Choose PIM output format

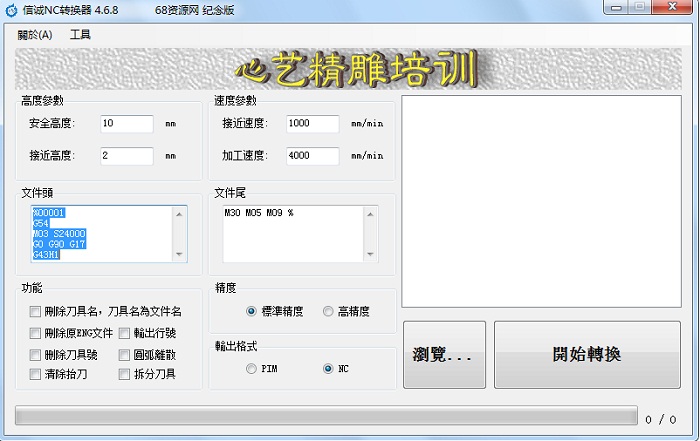[x=251, y=369]
